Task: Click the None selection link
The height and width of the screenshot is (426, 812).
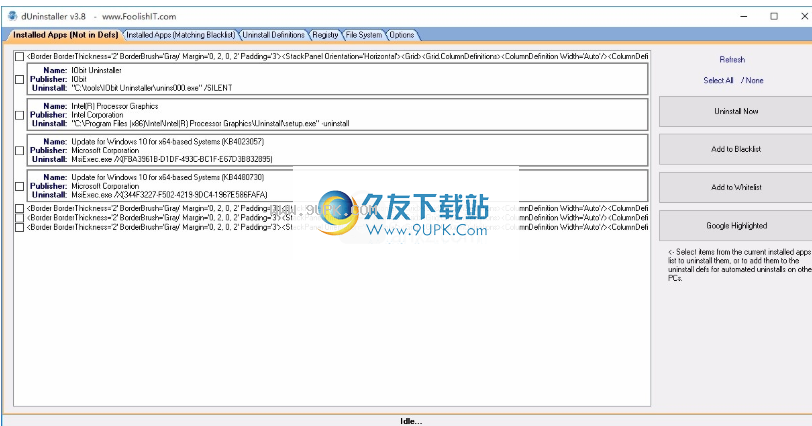Action: 755,80
